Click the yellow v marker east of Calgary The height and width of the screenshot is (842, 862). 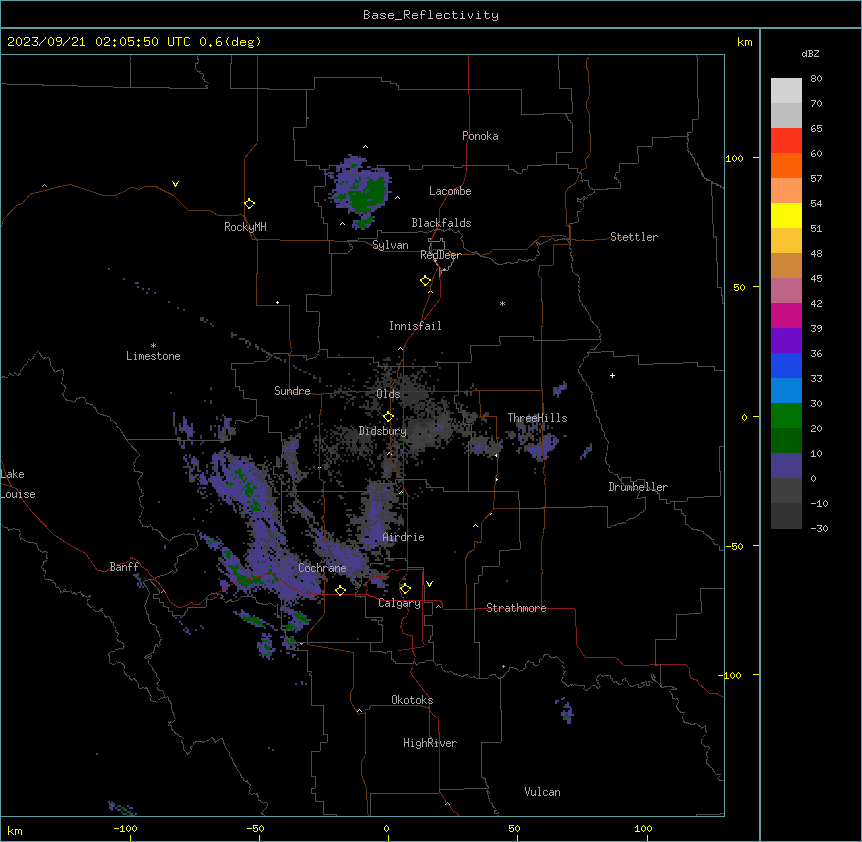pyautogui.click(x=429, y=584)
